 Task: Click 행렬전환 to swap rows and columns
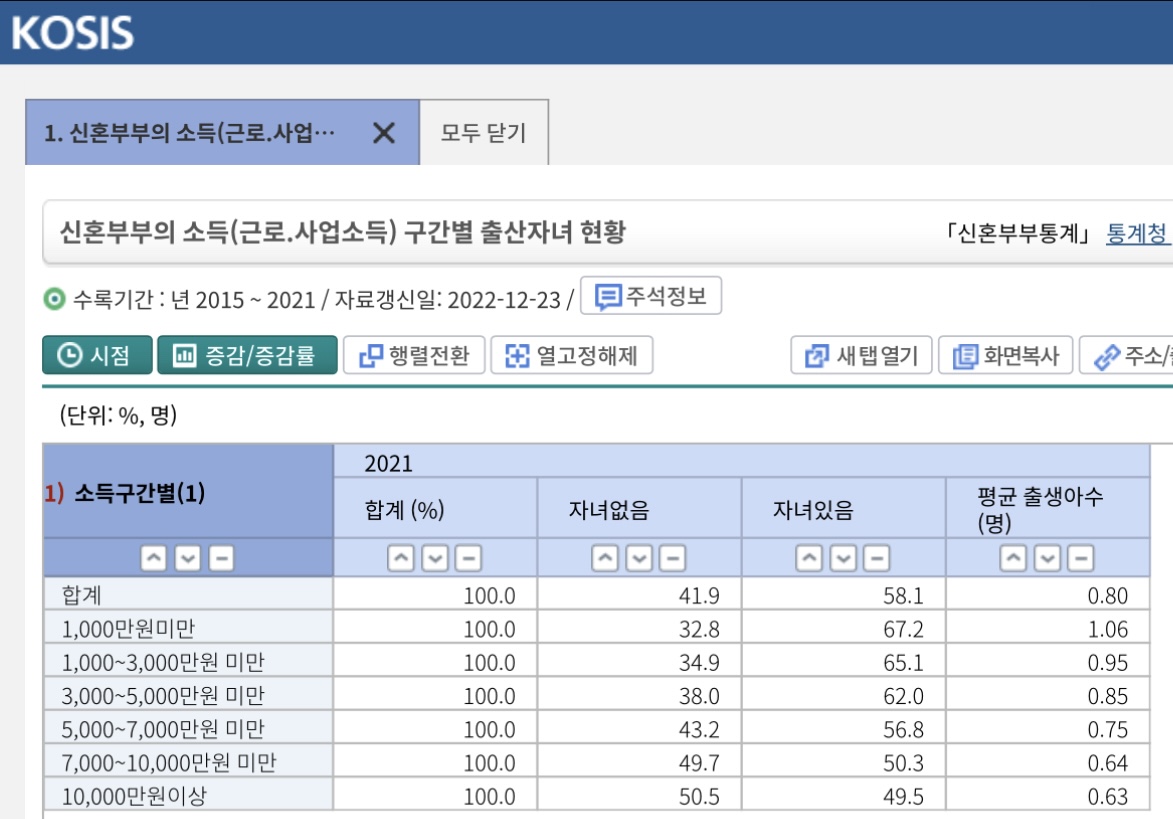click(414, 355)
